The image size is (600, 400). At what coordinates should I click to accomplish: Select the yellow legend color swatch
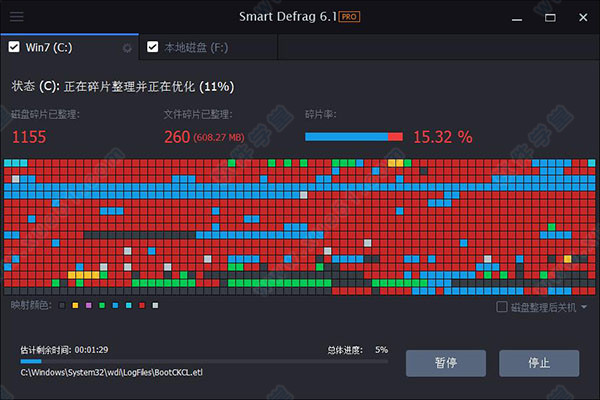click(x=75, y=305)
